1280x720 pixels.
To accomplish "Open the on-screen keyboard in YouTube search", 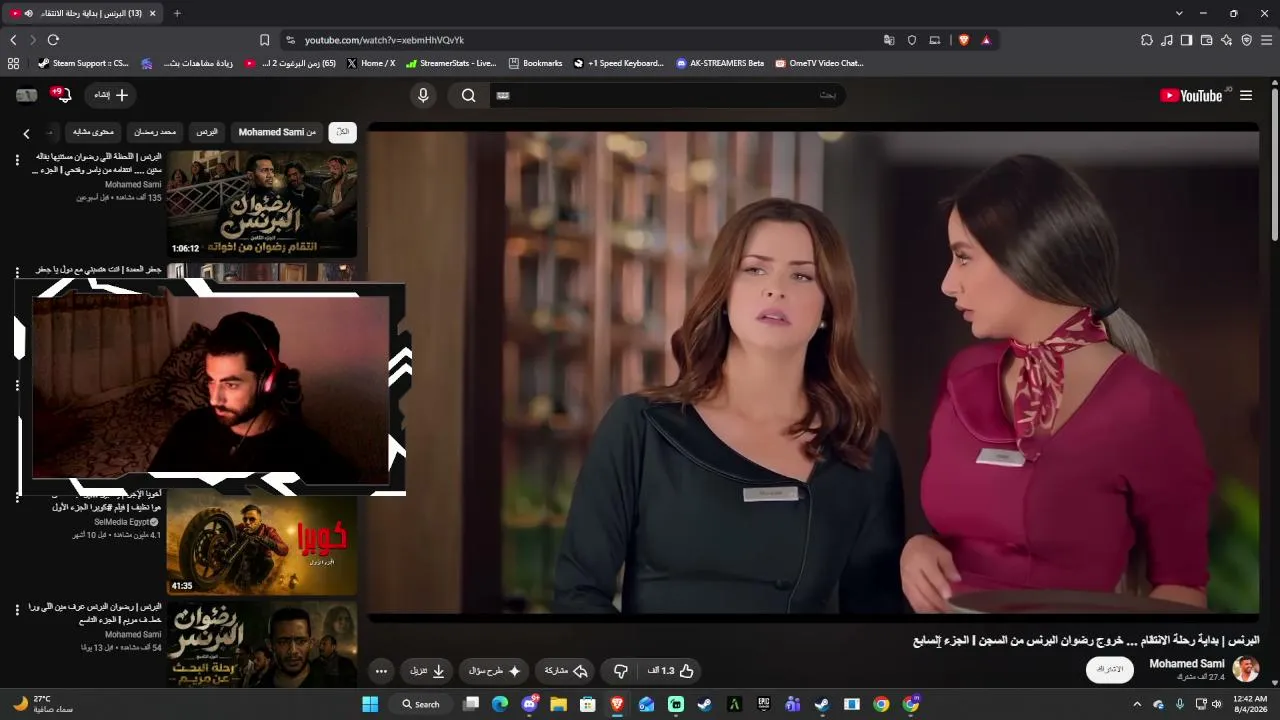I will 503,95.
